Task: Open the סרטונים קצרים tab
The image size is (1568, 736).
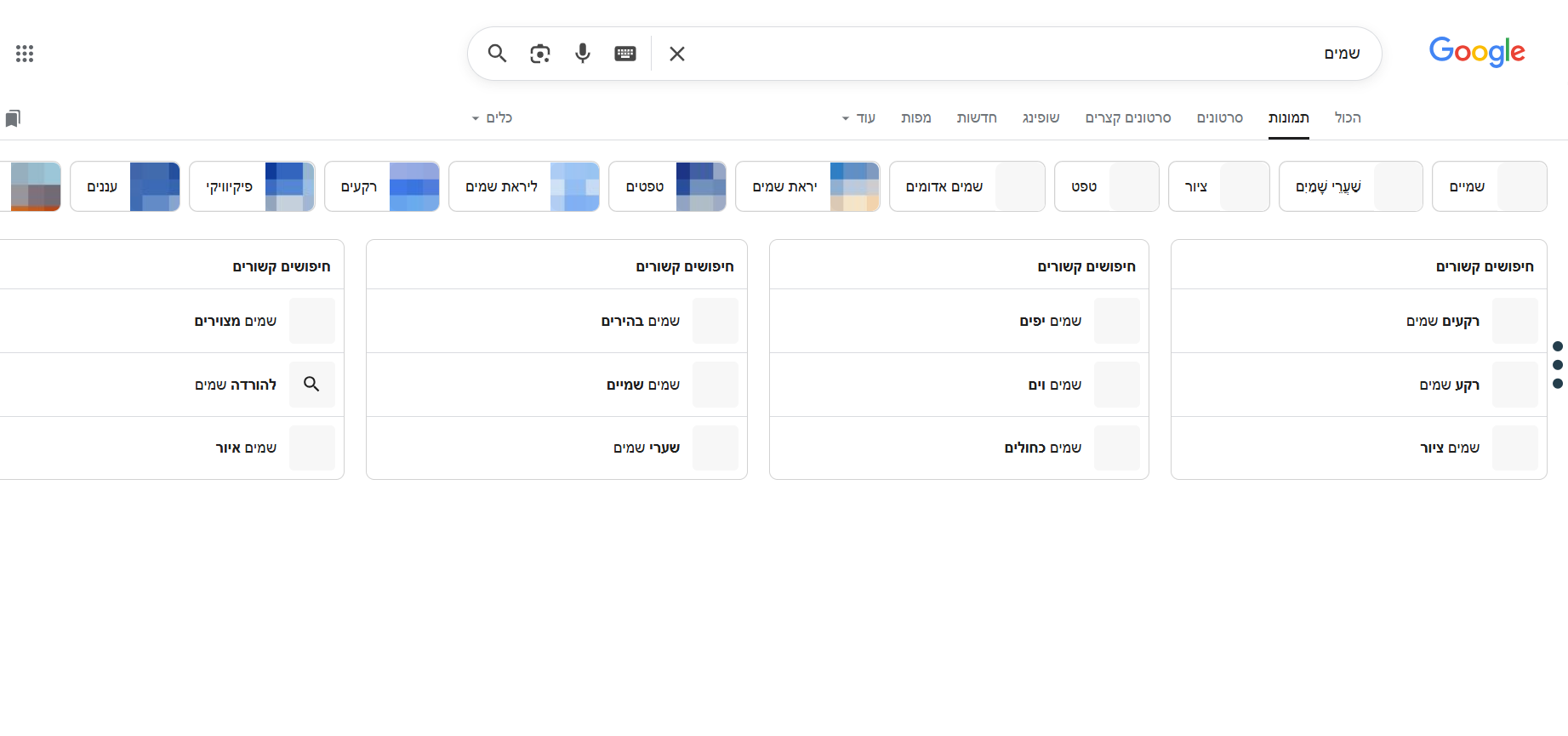Action: tap(1128, 117)
